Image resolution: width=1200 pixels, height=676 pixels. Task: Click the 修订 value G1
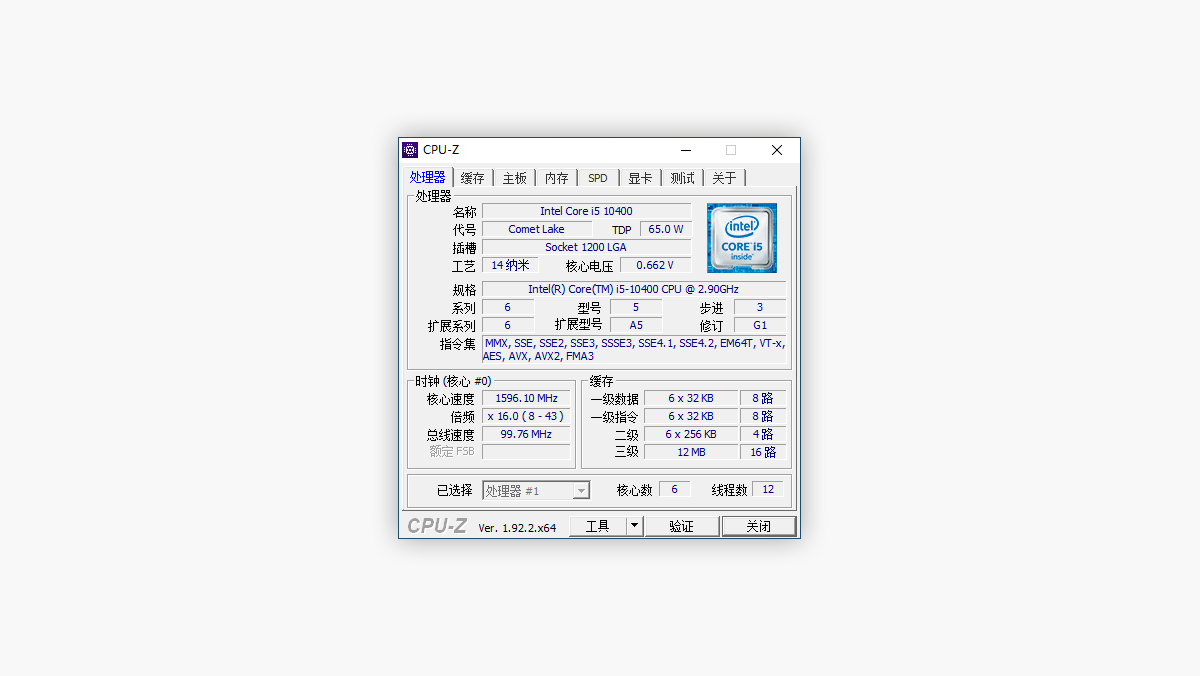[x=760, y=325]
